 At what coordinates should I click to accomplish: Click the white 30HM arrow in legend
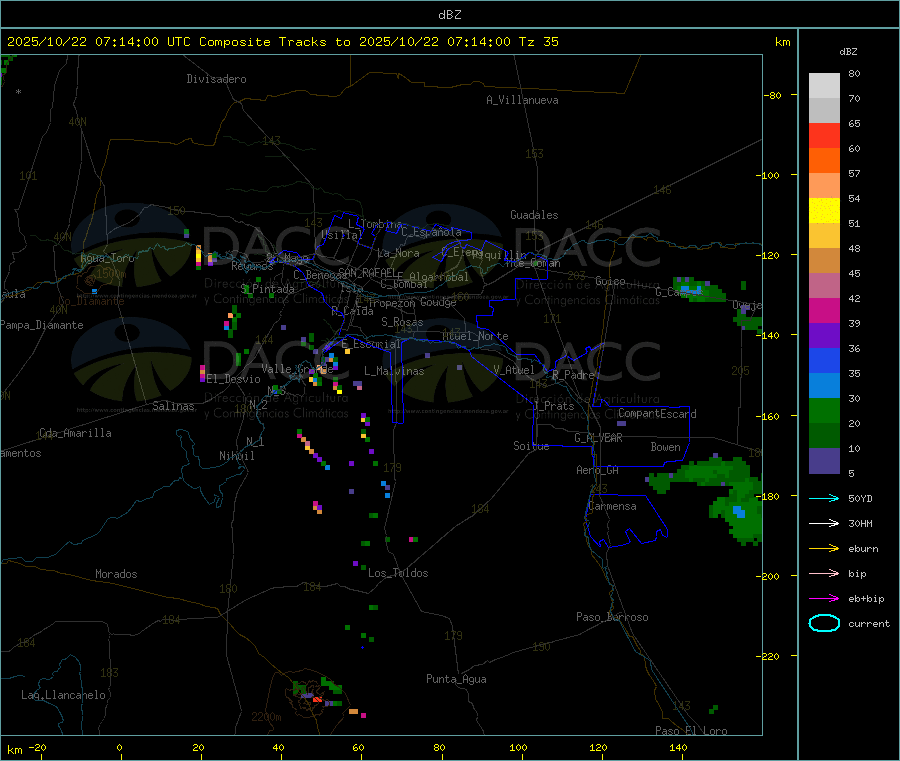(x=824, y=523)
